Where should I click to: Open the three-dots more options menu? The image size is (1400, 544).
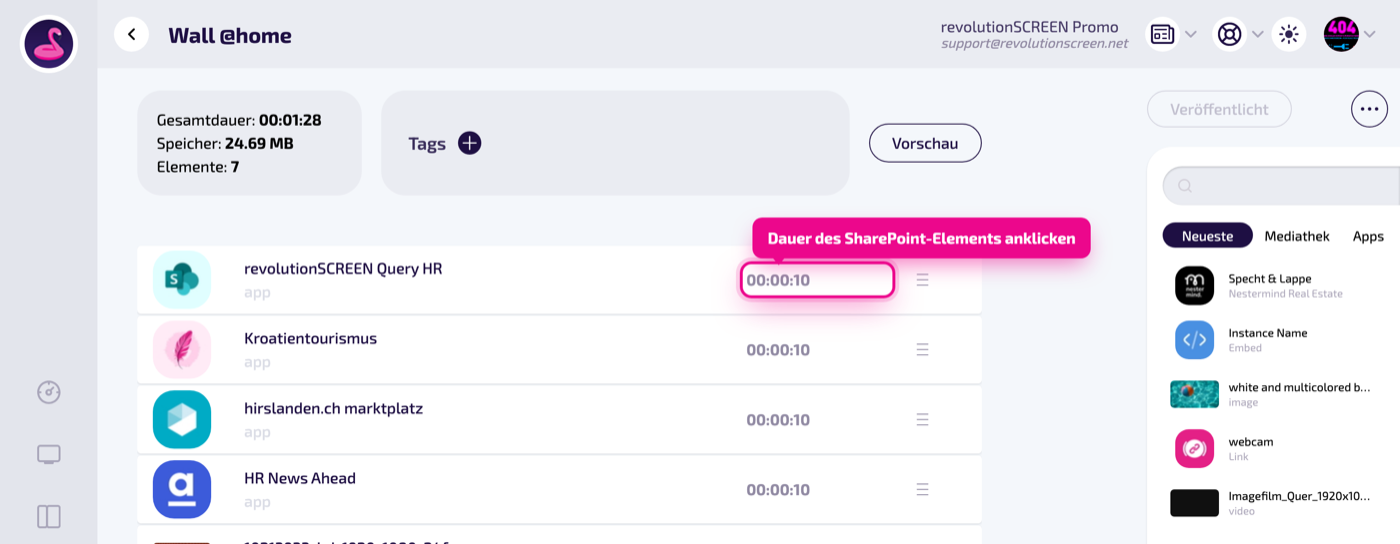[x=1370, y=109]
